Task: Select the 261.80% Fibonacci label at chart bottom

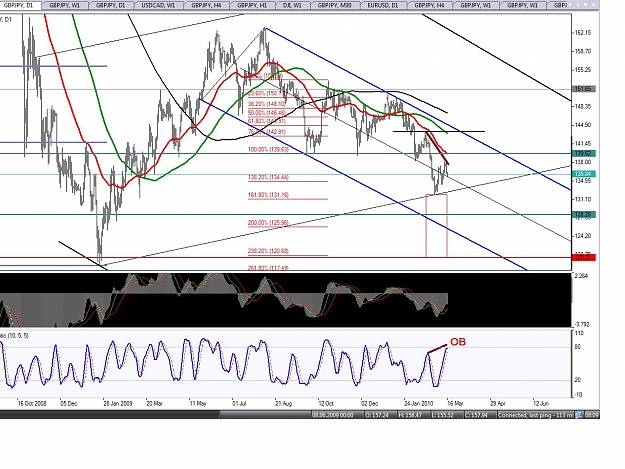Action: (268, 268)
